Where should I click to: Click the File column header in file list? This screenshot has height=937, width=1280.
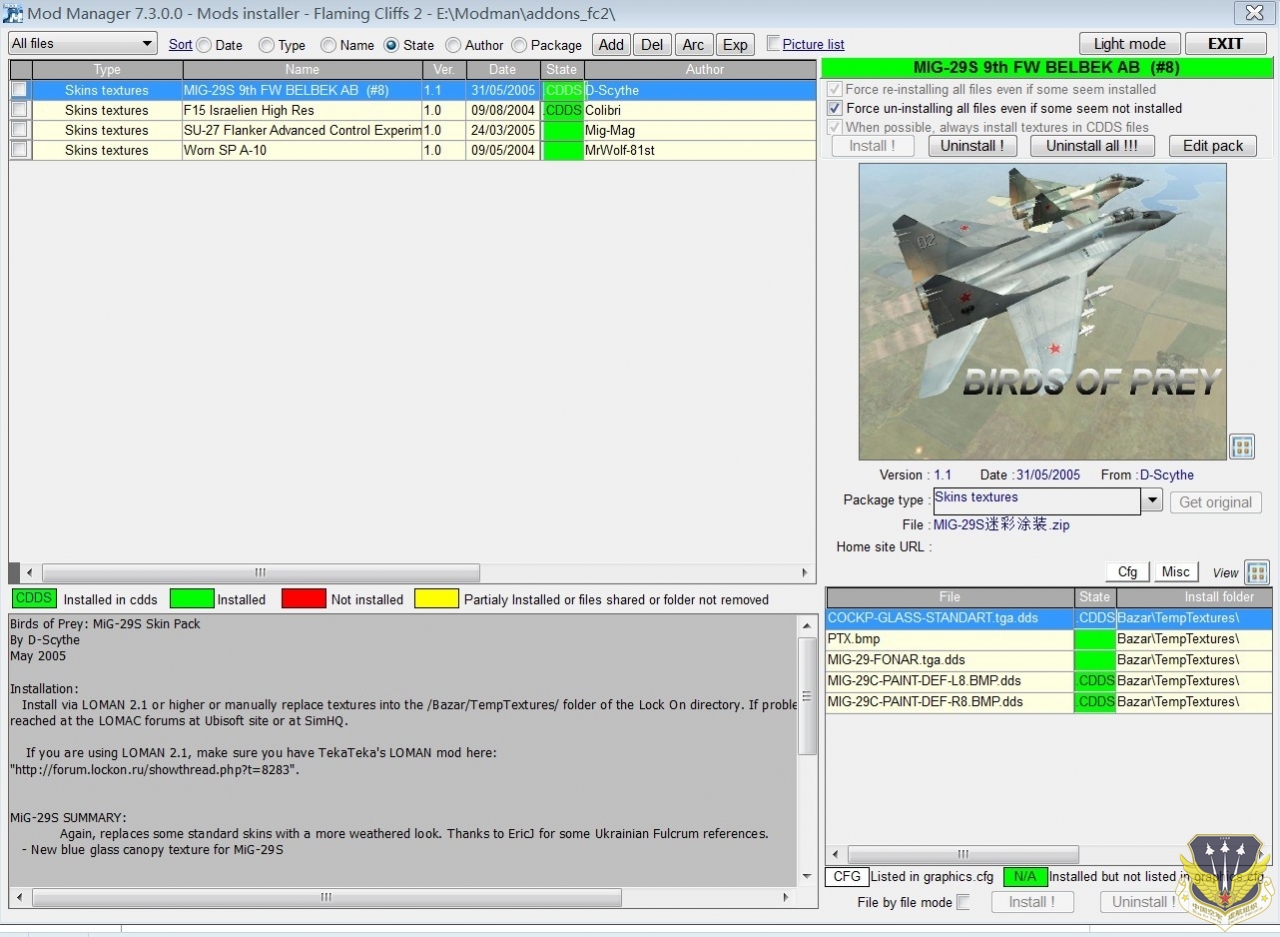[950, 597]
